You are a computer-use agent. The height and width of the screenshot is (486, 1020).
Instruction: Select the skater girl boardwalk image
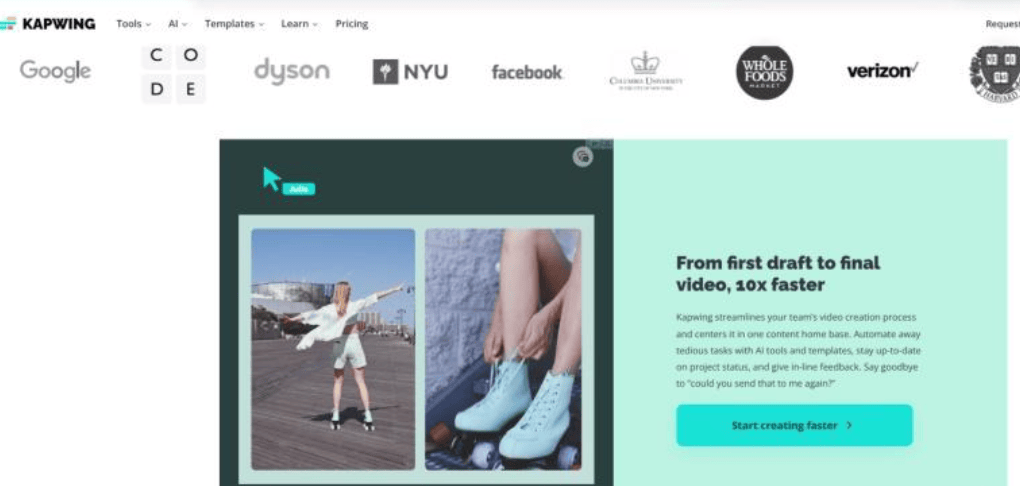333,349
